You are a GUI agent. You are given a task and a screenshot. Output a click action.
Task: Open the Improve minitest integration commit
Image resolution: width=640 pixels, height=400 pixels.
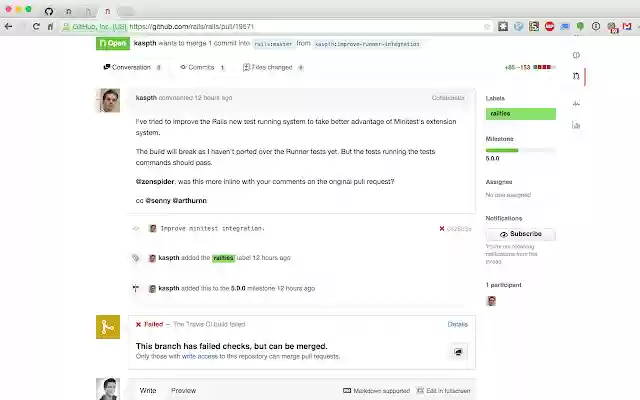212,229
